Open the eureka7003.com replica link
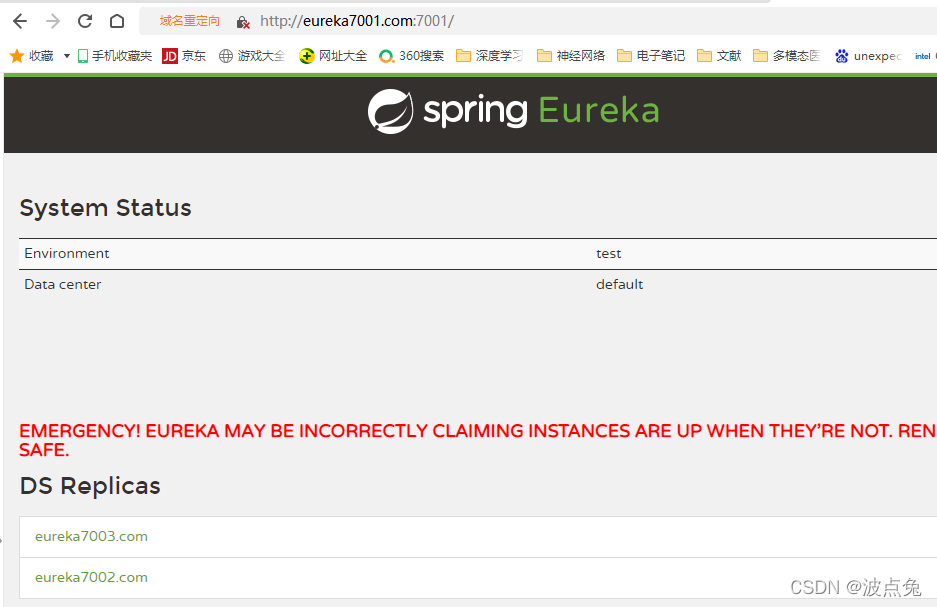The width and height of the screenshot is (937, 607). pos(91,536)
